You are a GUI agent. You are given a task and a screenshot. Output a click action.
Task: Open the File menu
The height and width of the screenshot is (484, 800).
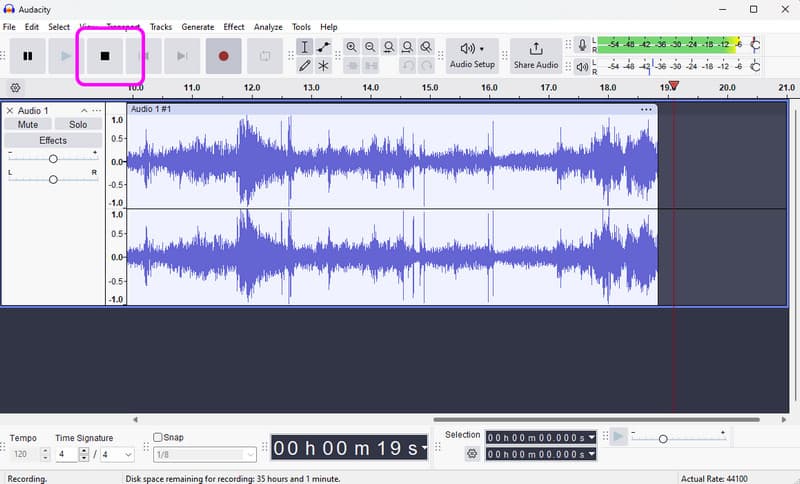tap(9, 27)
